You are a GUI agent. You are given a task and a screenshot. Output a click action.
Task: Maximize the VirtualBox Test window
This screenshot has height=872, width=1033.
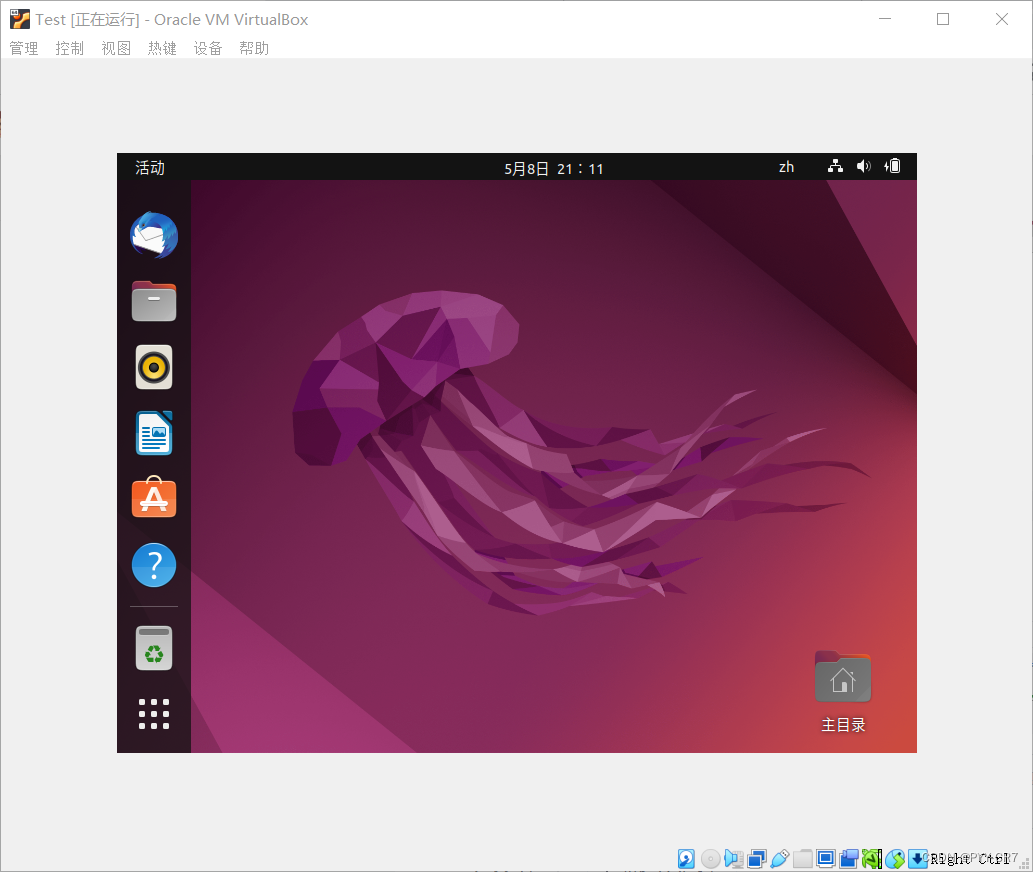pyautogui.click(x=943, y=19)
